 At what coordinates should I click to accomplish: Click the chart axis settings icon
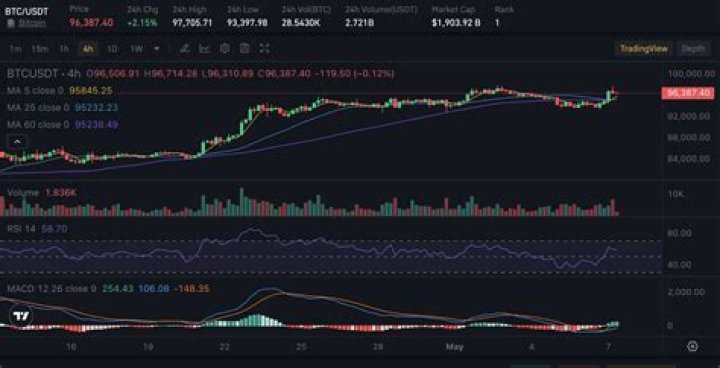693,346
